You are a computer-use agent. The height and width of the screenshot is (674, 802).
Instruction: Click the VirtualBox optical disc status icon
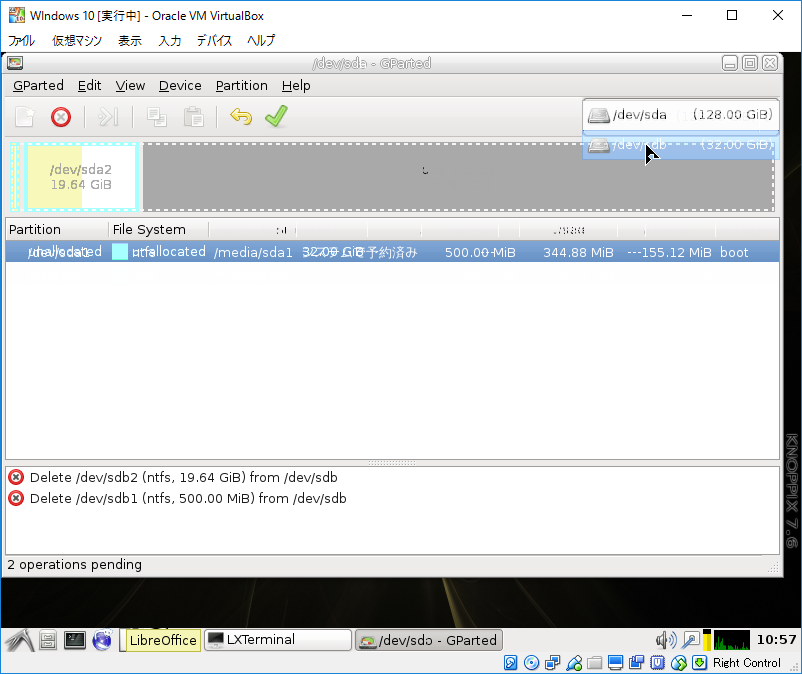coord(532,663)
